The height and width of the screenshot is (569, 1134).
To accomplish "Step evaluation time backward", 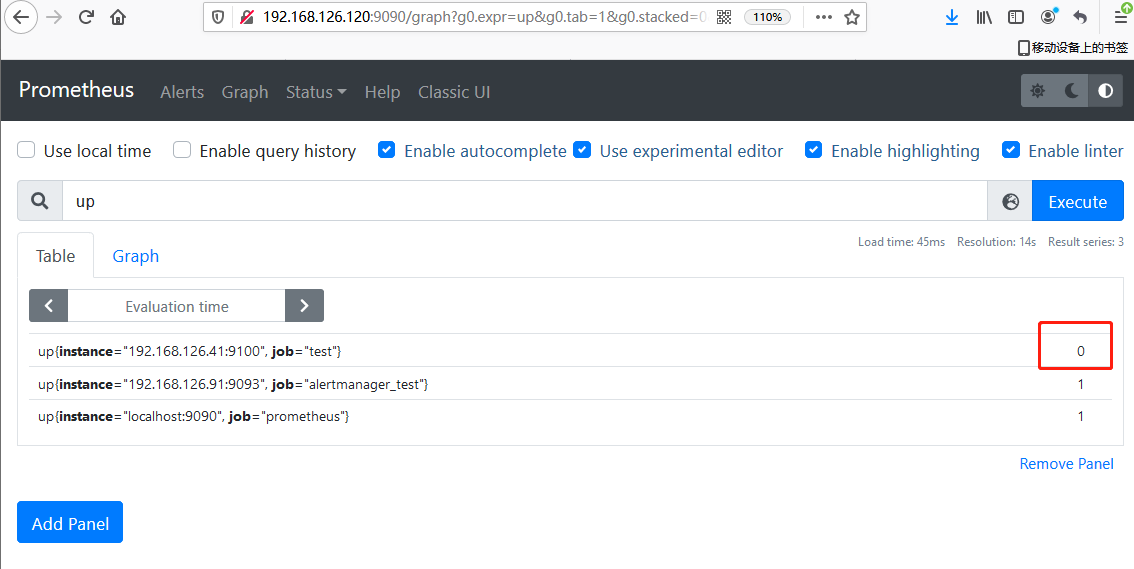I will (48, 306).
